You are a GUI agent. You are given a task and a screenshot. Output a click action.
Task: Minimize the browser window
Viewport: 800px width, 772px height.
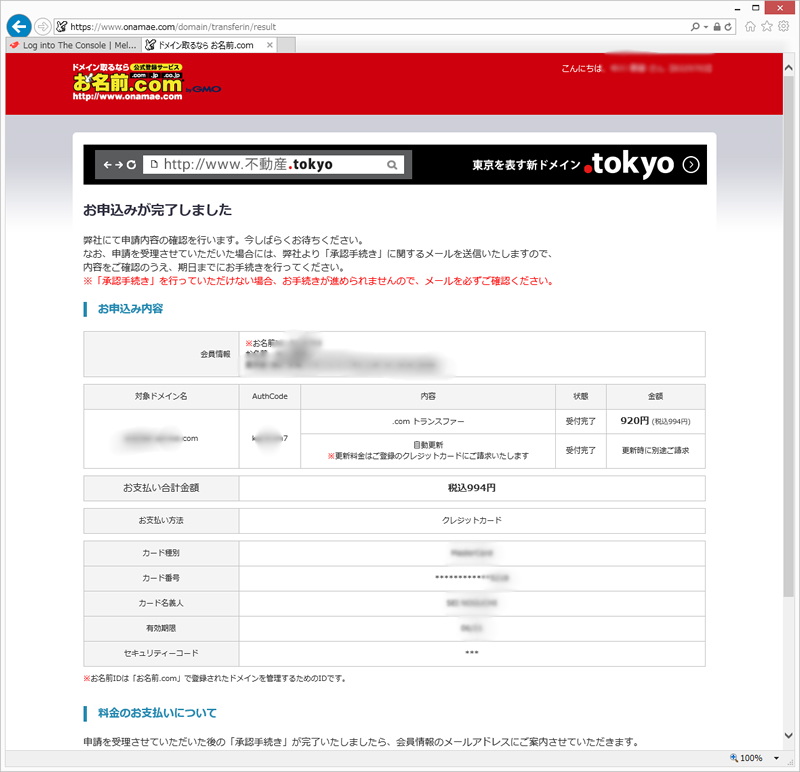pyautogui.click(x=737, y=9)
